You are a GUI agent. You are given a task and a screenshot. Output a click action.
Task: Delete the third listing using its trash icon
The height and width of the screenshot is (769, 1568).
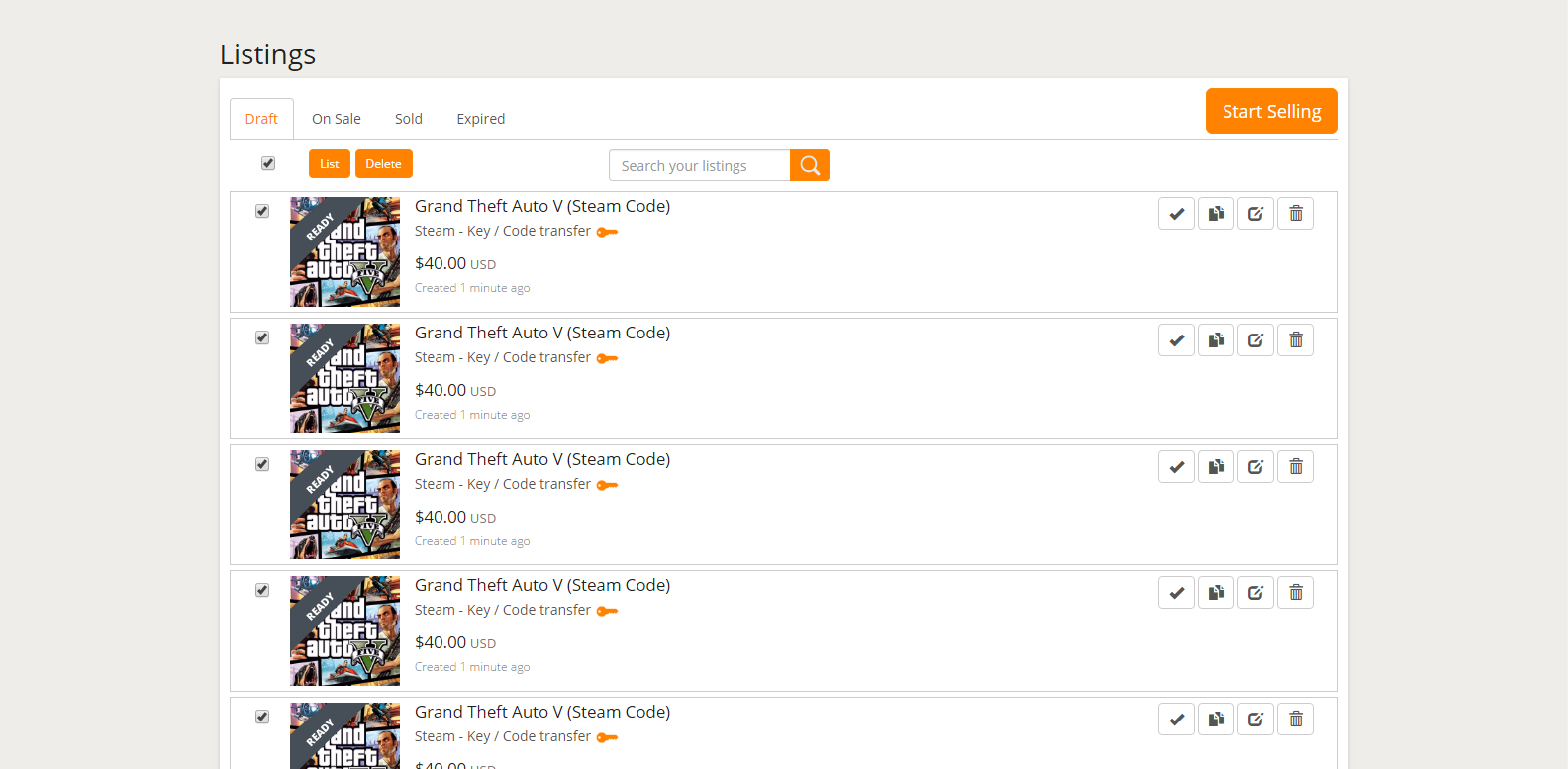[1295, 467]
